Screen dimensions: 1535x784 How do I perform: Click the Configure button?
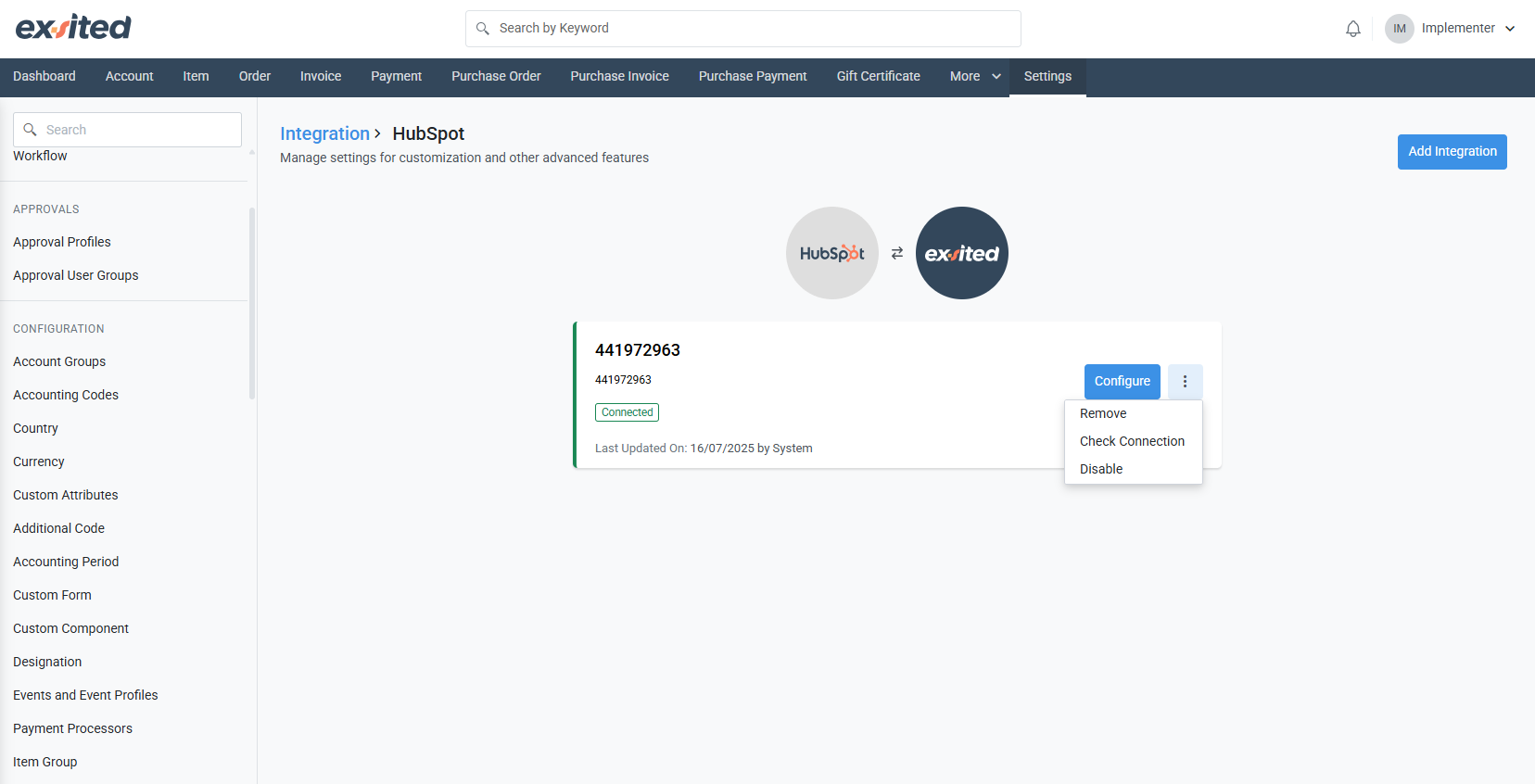1123,381
